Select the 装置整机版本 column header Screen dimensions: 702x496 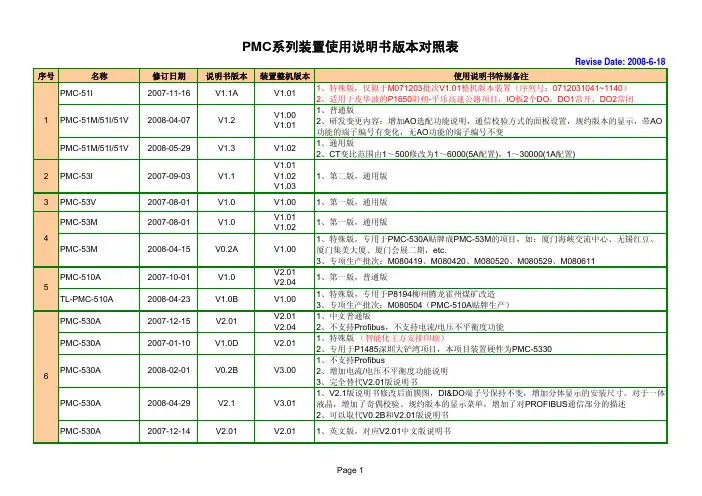point(285,76)
